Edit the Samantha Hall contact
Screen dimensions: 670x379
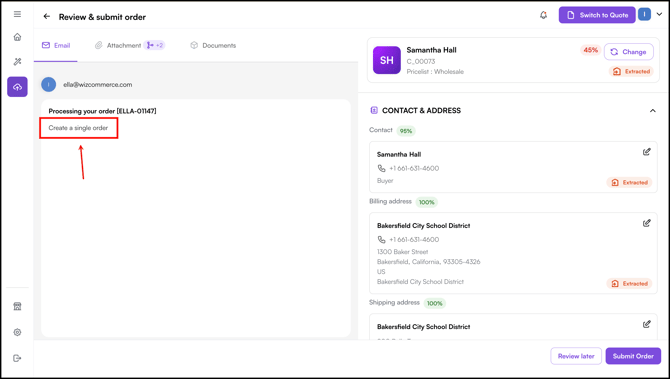646,152
